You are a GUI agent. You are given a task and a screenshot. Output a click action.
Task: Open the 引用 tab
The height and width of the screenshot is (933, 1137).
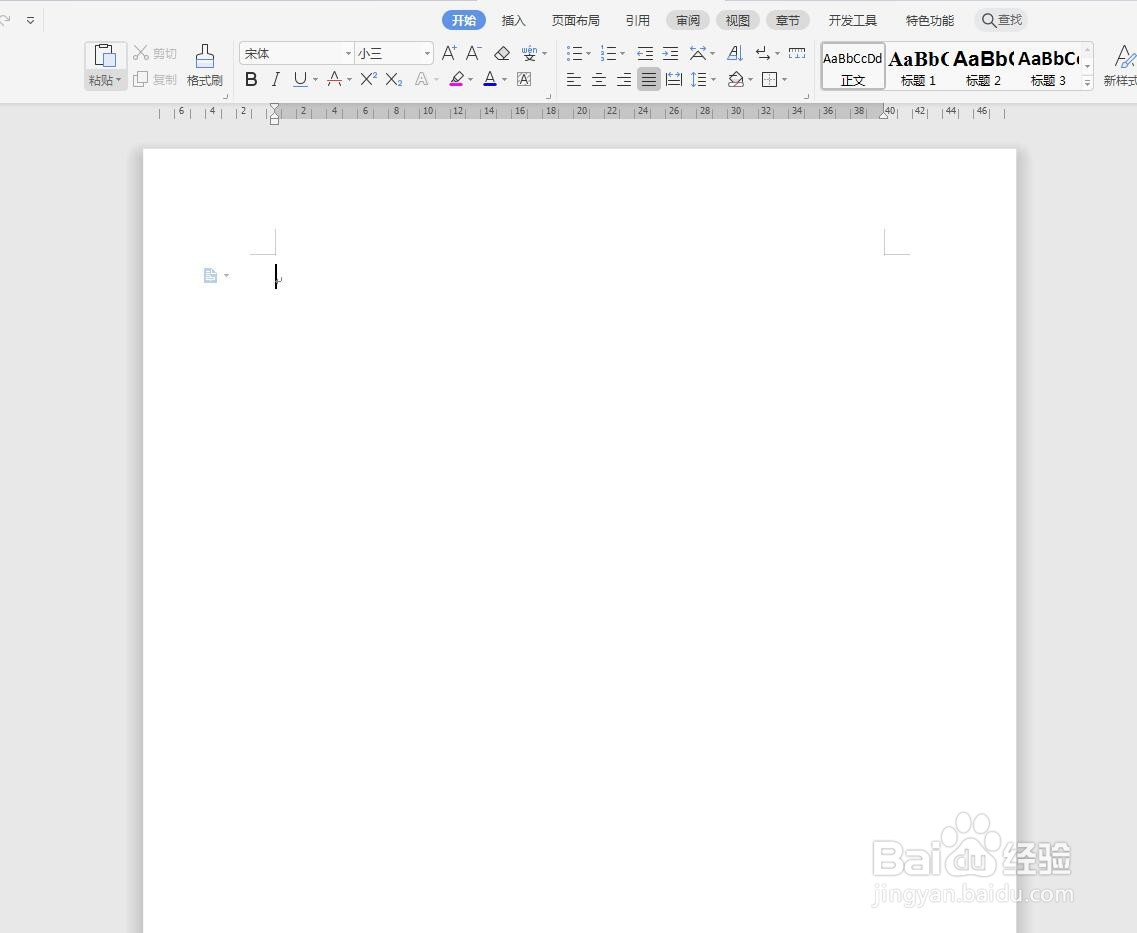click(x=637, y=20)
